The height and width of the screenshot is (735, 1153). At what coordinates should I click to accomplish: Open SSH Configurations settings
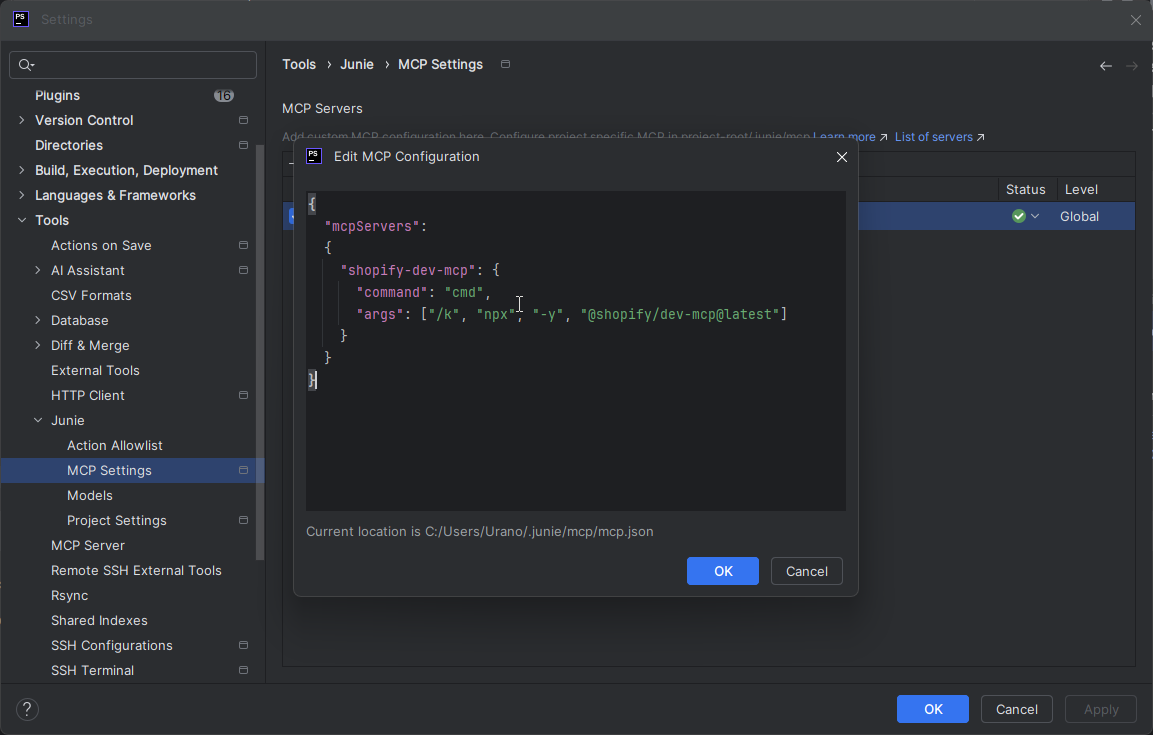112,645
